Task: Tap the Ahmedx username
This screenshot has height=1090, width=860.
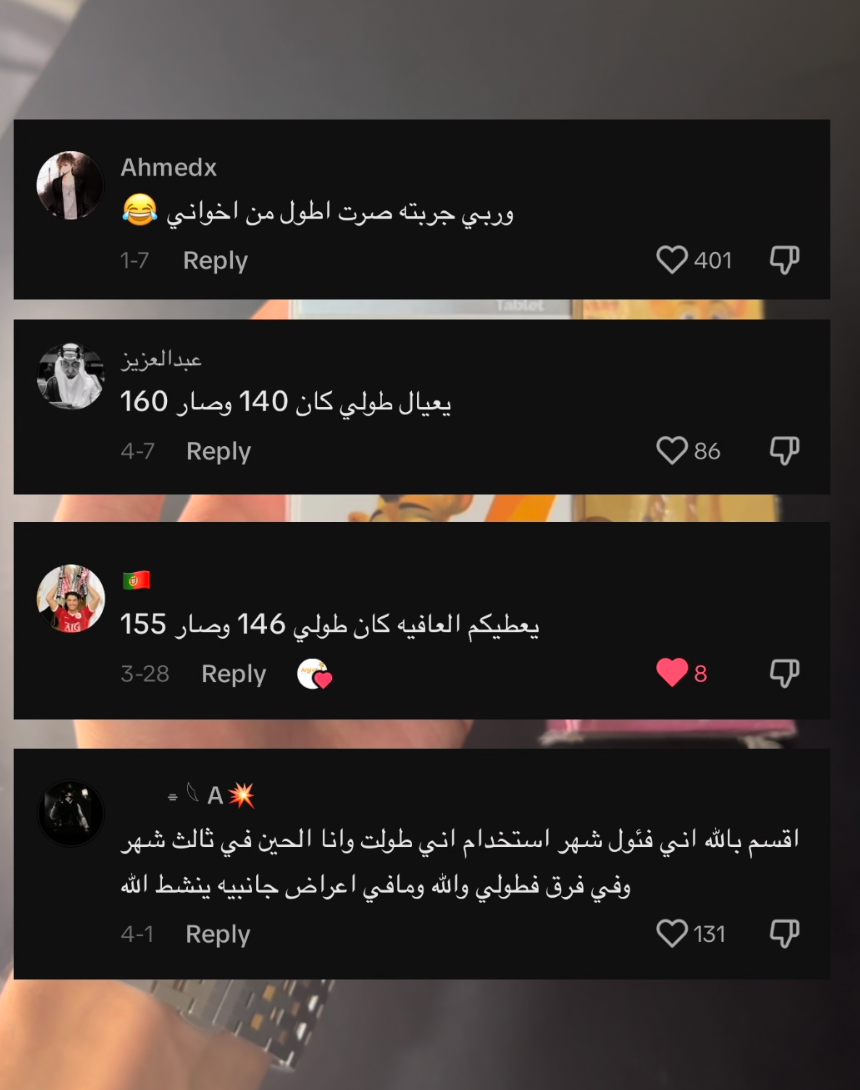Action: 169,168
